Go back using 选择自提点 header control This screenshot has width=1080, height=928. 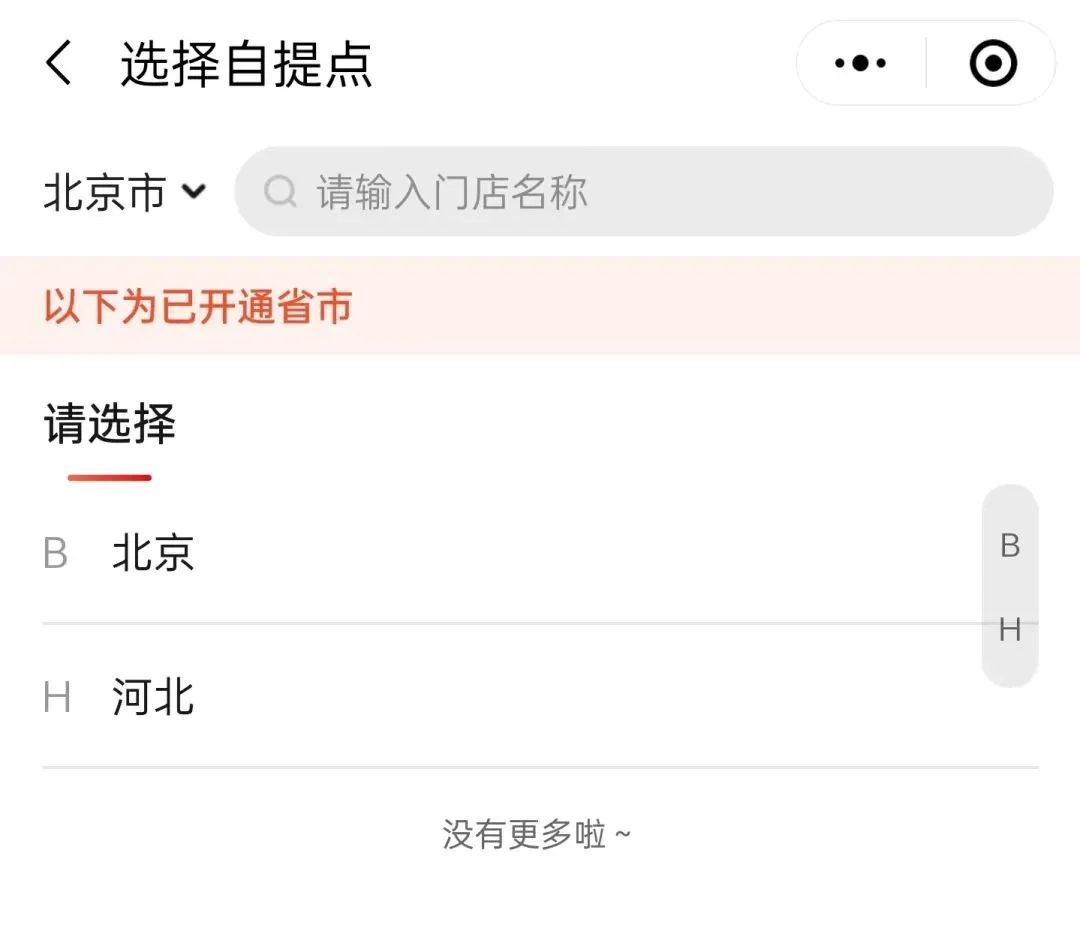[x=58, y=62]
